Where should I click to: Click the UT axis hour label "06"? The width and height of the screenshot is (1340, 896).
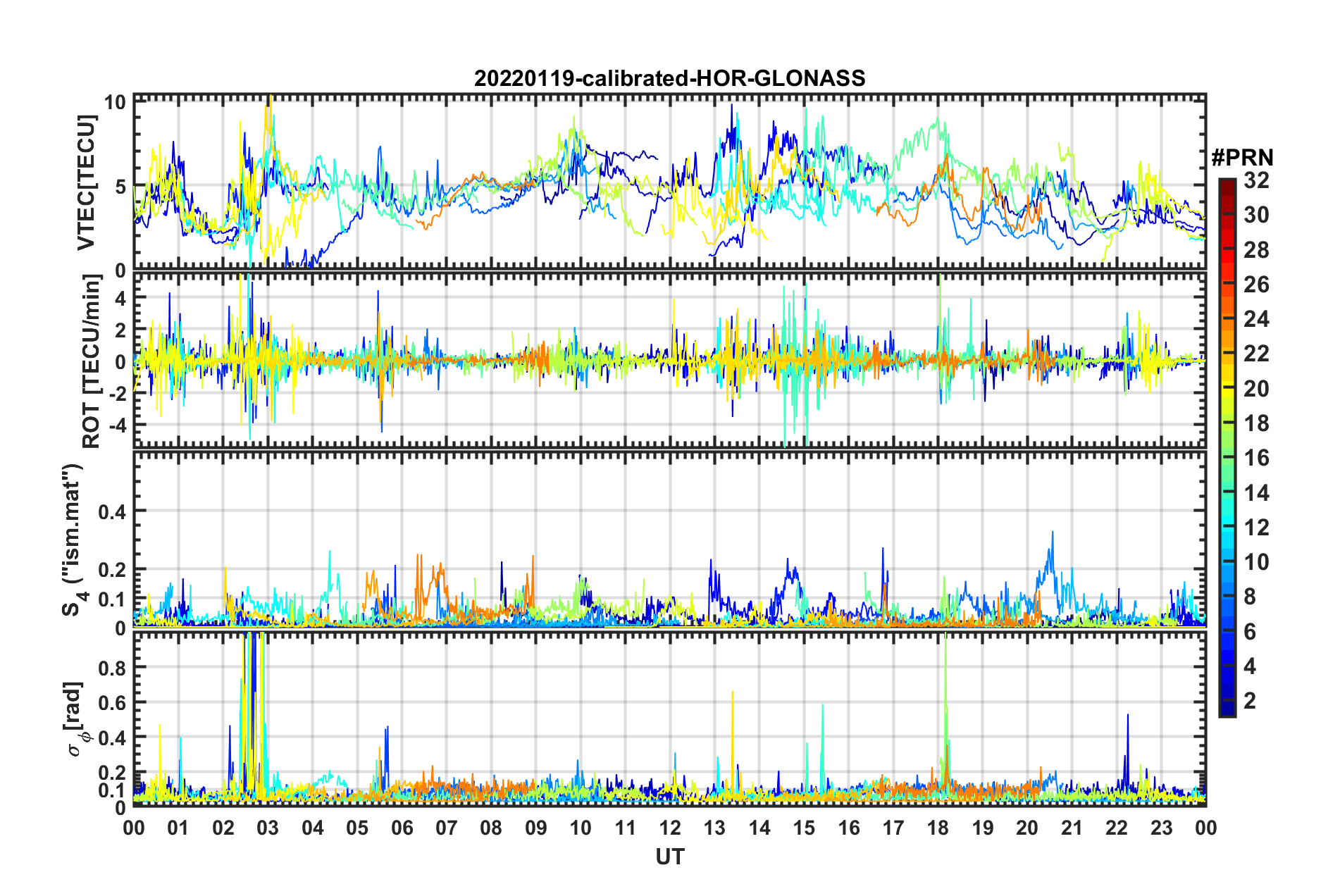click(x=402, y=828)
